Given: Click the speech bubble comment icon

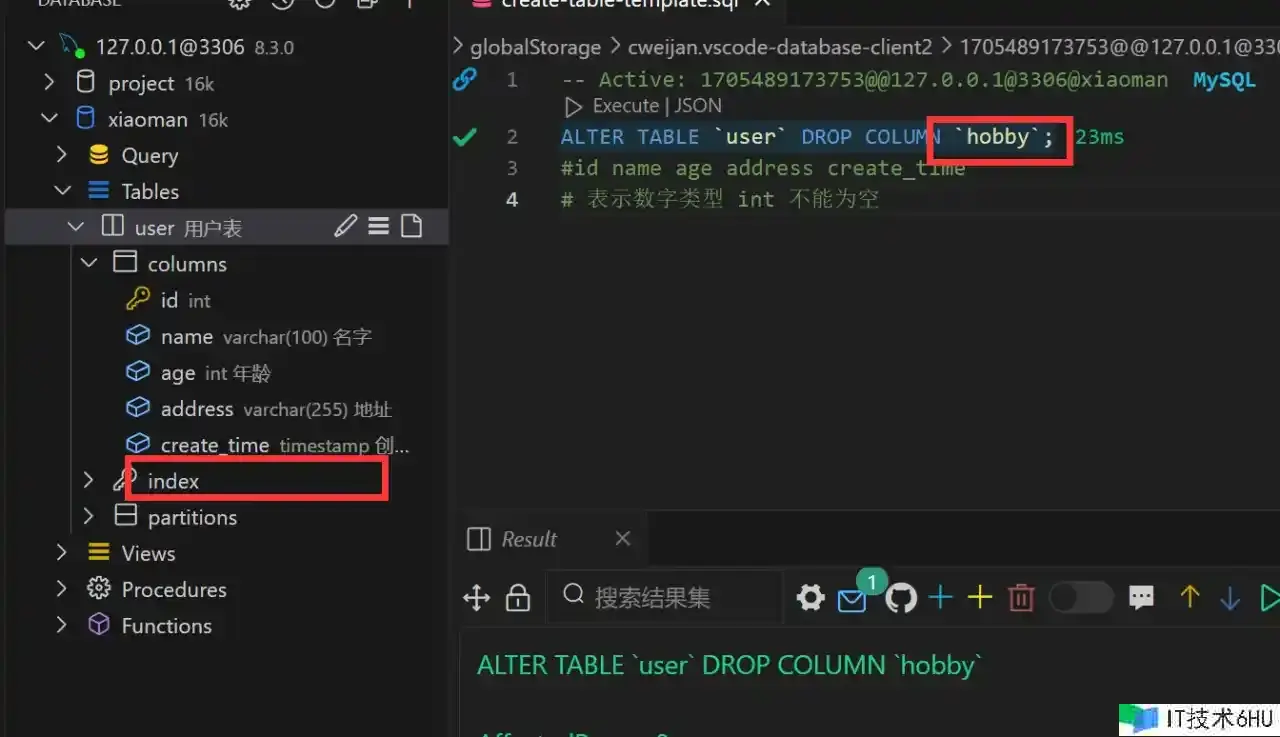Looking at the screenshot, I should [1141, 598].
